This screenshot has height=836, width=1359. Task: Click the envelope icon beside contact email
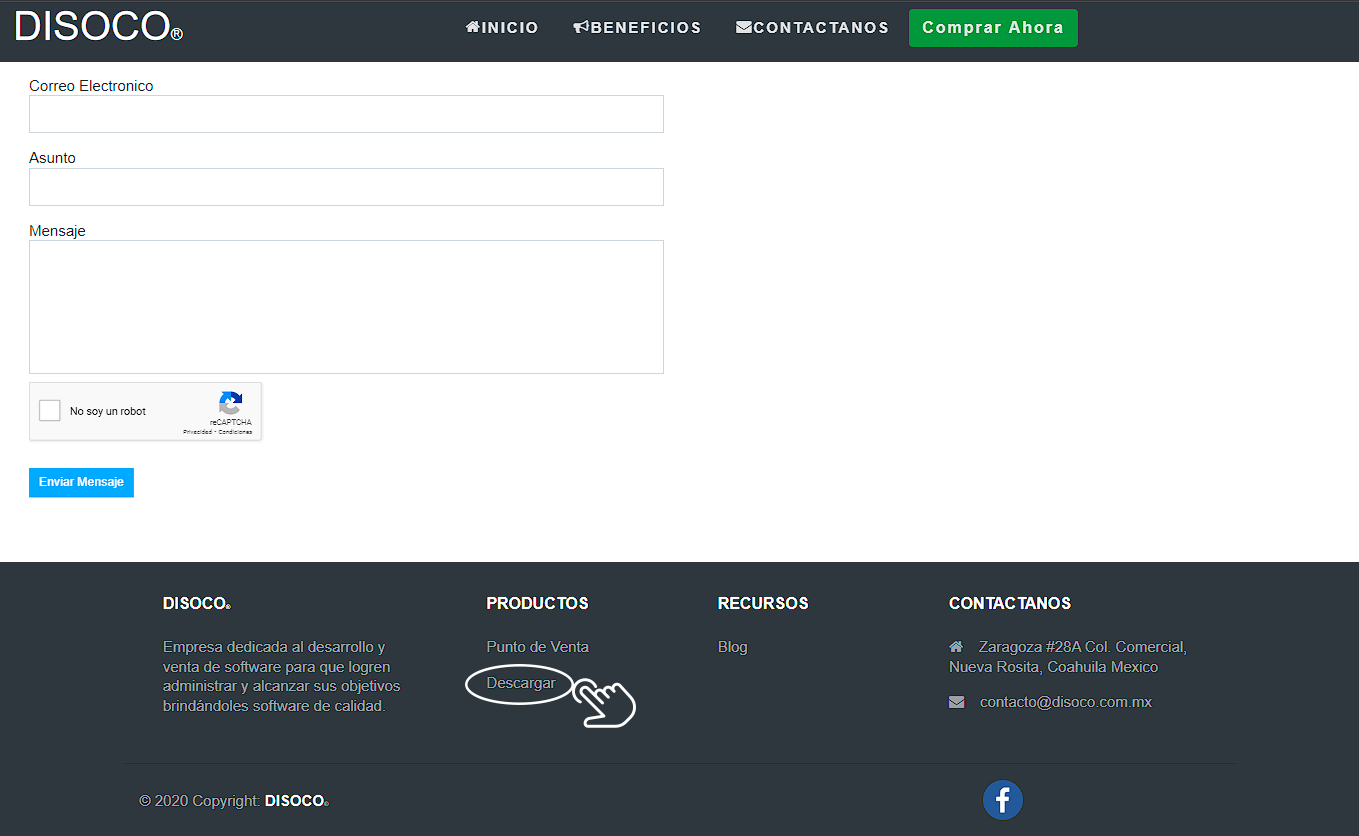(956, 703)
